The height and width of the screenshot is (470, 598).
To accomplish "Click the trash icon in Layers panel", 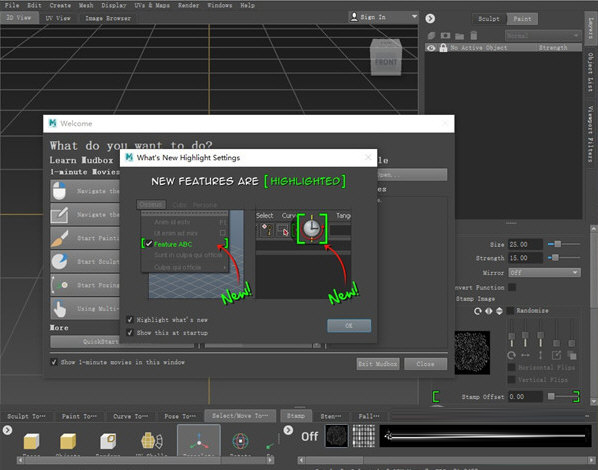I will pyautogui.click(x=473, y=35).
